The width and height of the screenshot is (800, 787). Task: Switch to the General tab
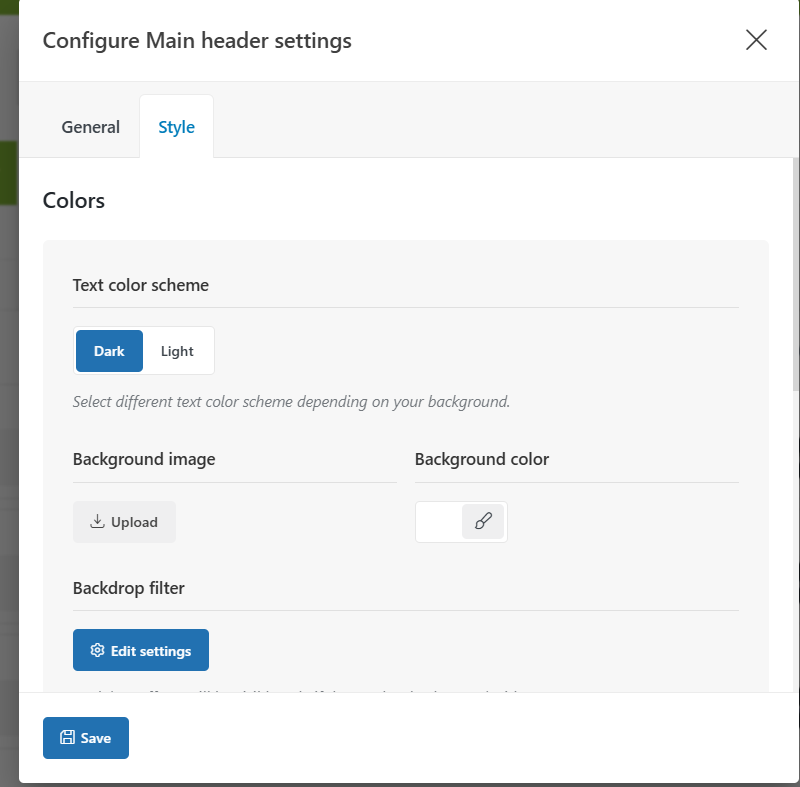[x=90, y=126]
